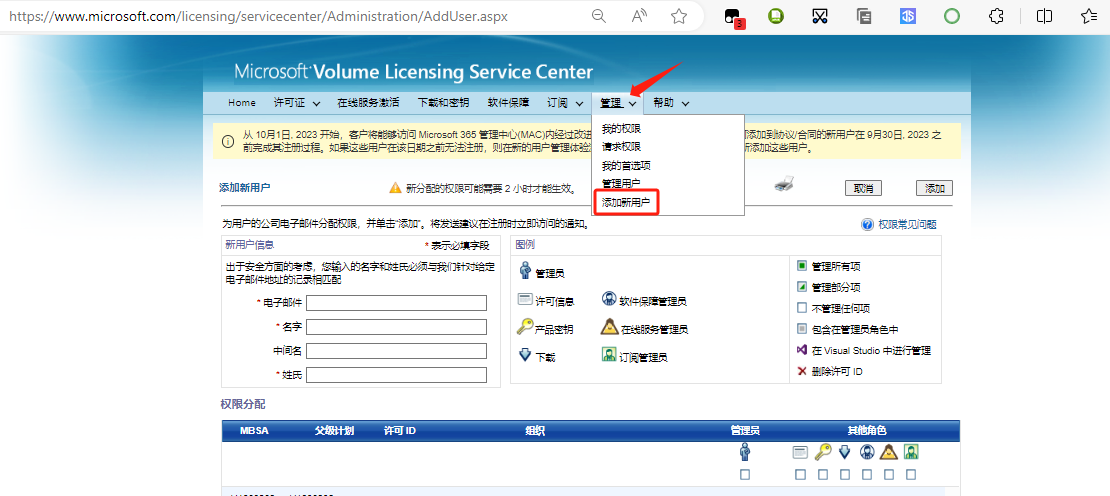Select 添加新用户 from the 管理 menu
1110x496 pixels.
coord(626,203)
